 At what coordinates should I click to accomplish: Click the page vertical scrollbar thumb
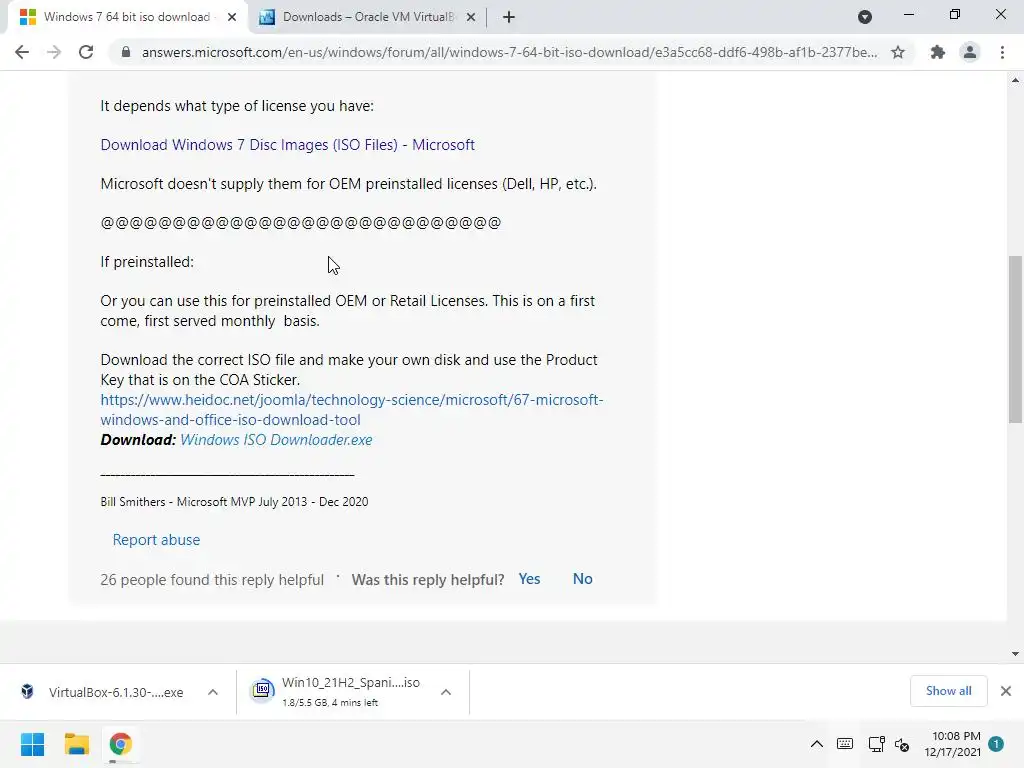1015,340
